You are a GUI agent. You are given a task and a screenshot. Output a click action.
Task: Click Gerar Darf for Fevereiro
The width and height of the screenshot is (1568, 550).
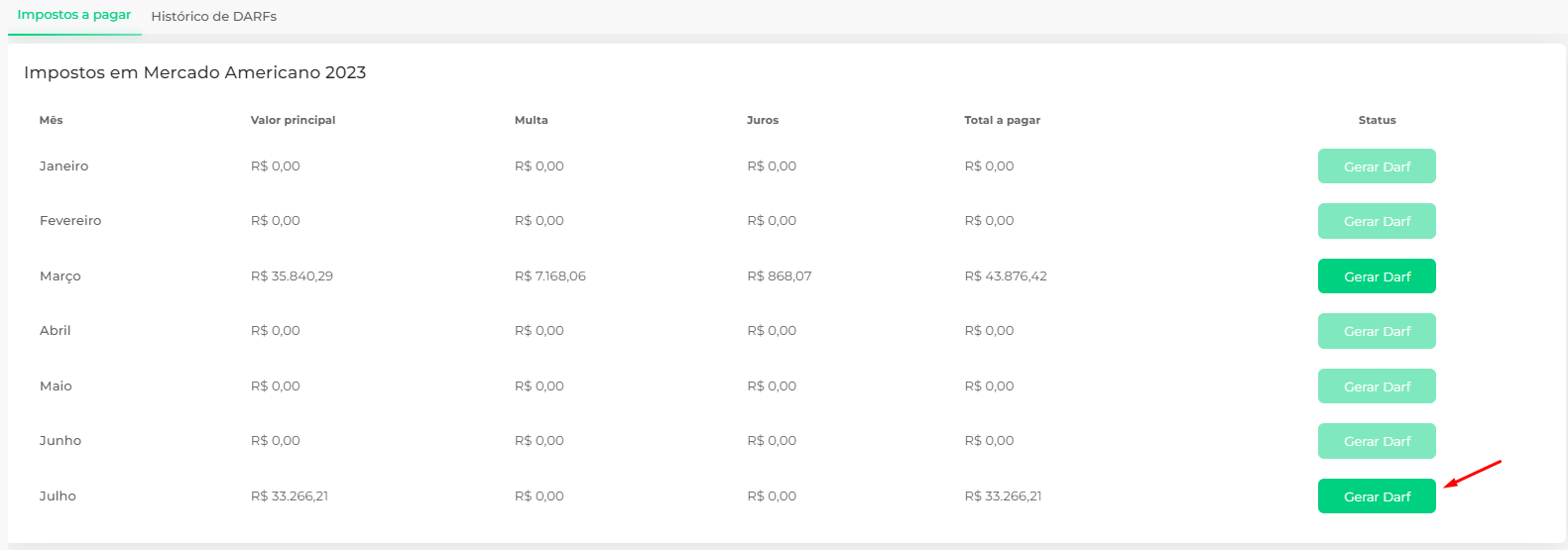(x=1377, y=221)
